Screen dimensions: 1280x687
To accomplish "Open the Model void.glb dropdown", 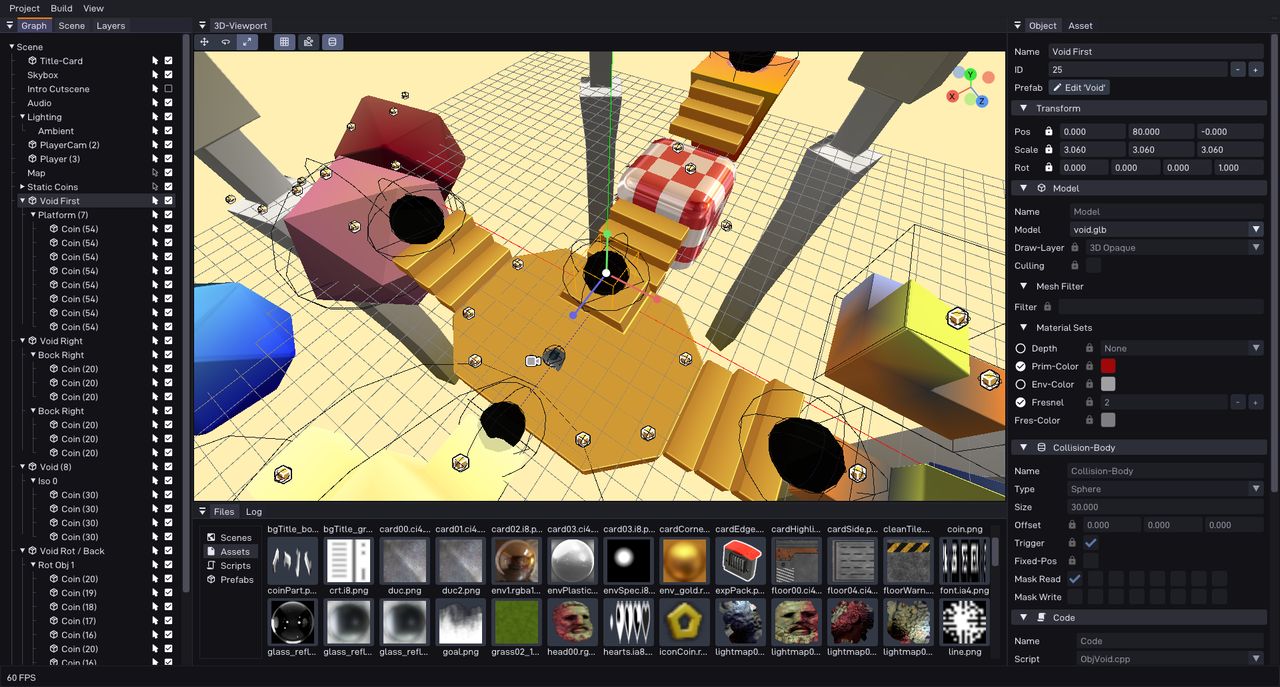I will click(x=1256, y=230).
